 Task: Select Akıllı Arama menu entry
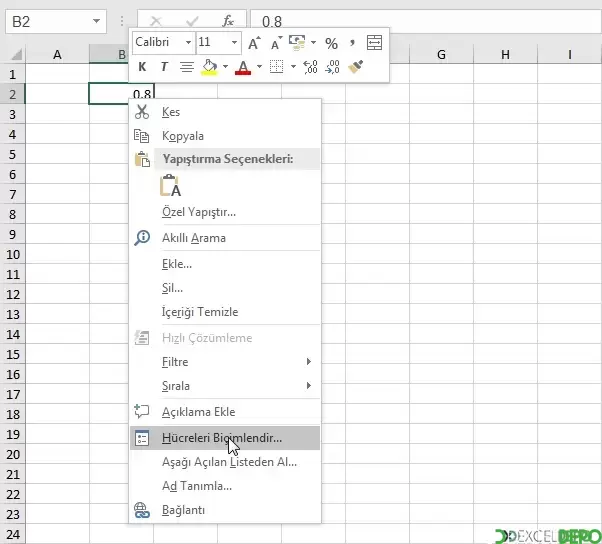[225, 238]
